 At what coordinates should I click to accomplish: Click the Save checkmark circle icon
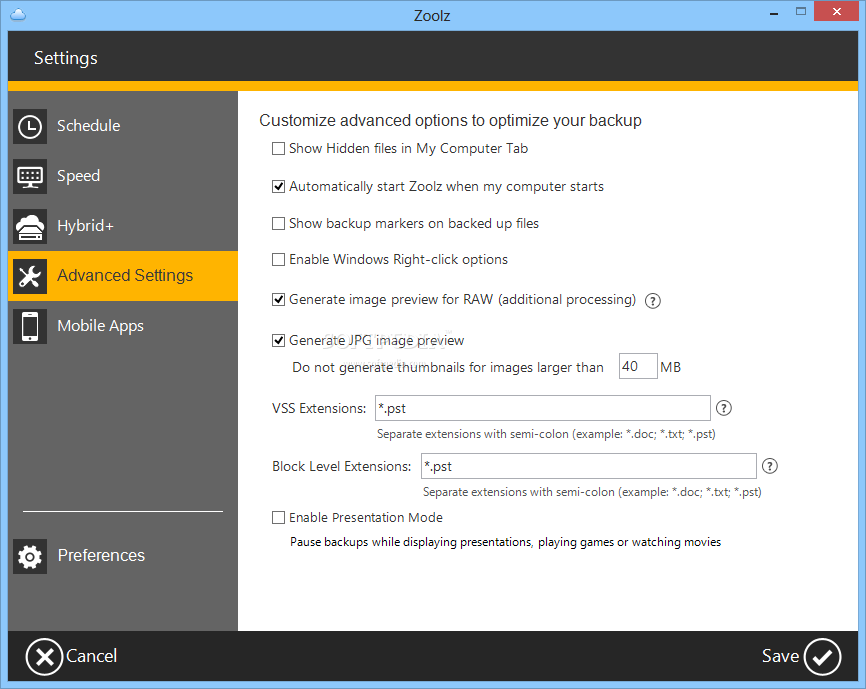point(822,657)
